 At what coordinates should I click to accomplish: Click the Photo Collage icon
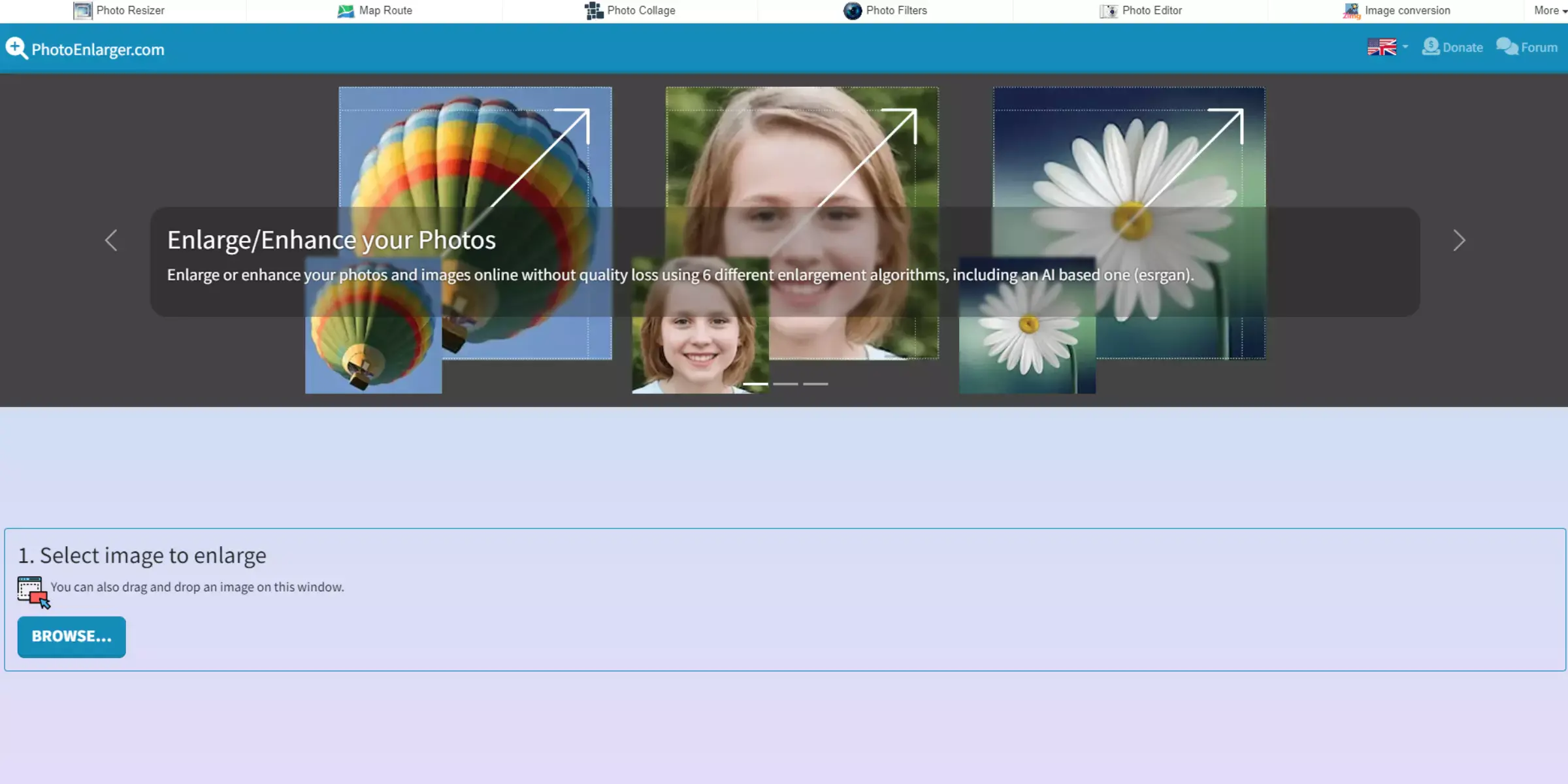(x=594, y=10)
